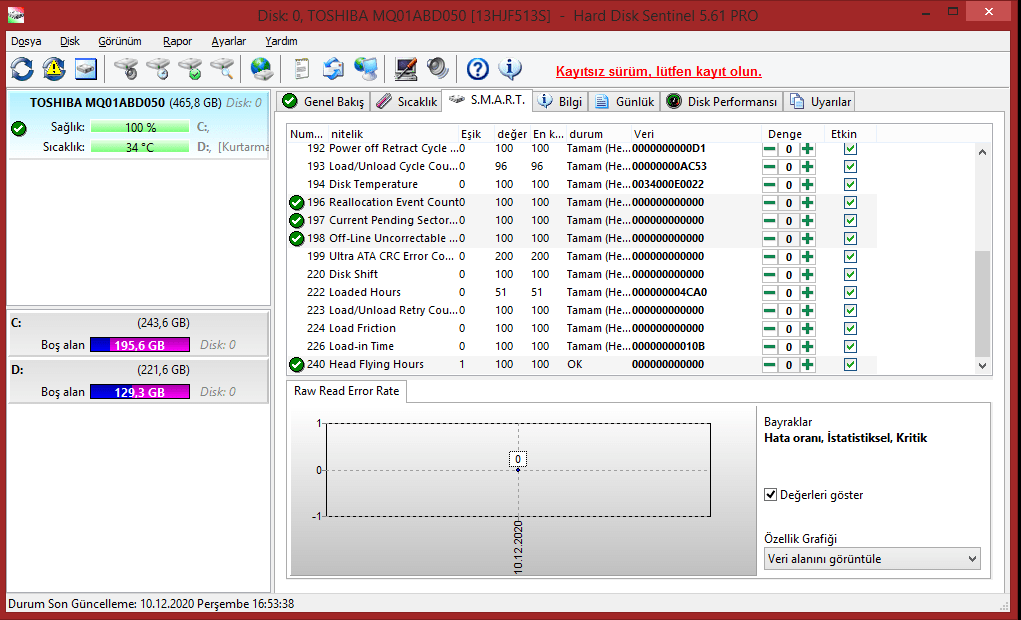Screen dimensions: 1021x620
Task: Click the blue info bubble about icon
Action: [510, 68]
